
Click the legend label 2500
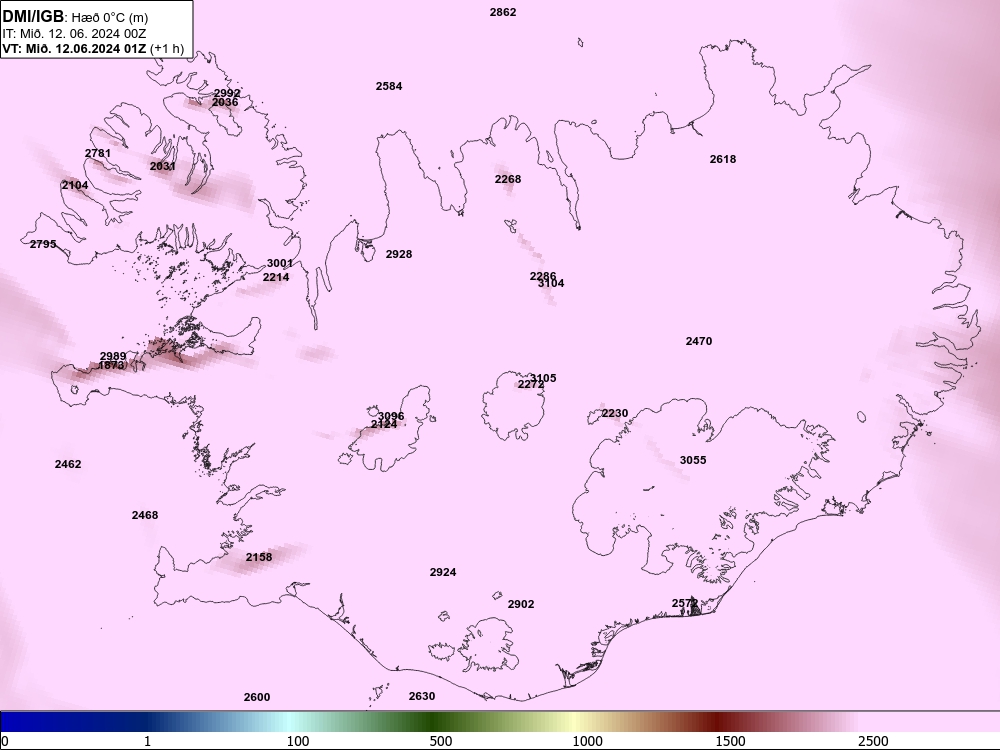[872, 741]
